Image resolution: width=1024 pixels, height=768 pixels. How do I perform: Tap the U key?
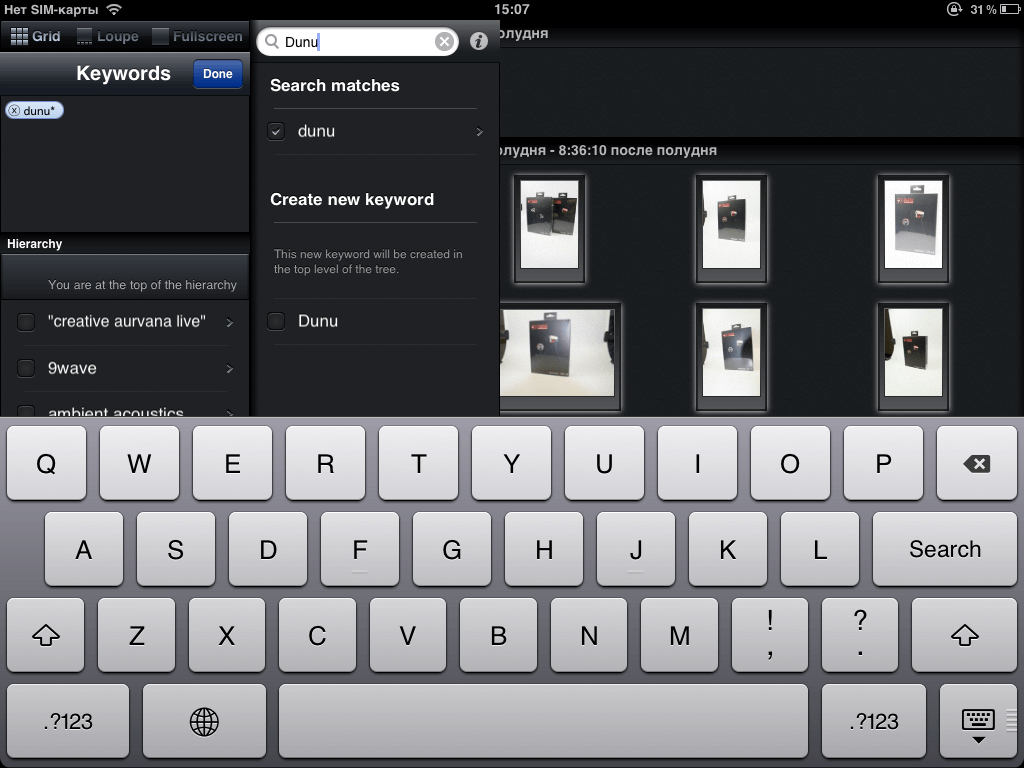604,463
